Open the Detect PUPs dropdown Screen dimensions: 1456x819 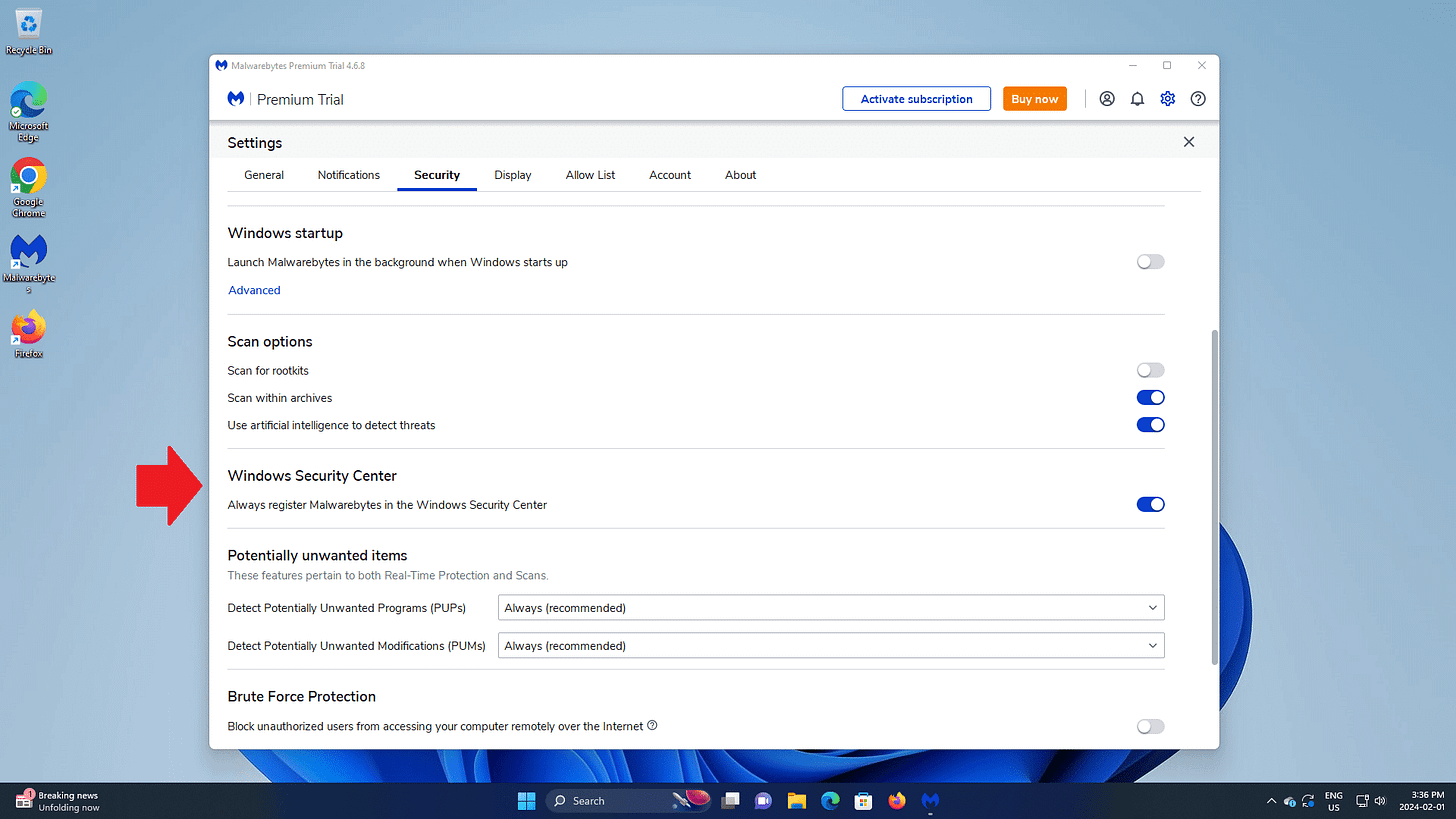(830, 607)
